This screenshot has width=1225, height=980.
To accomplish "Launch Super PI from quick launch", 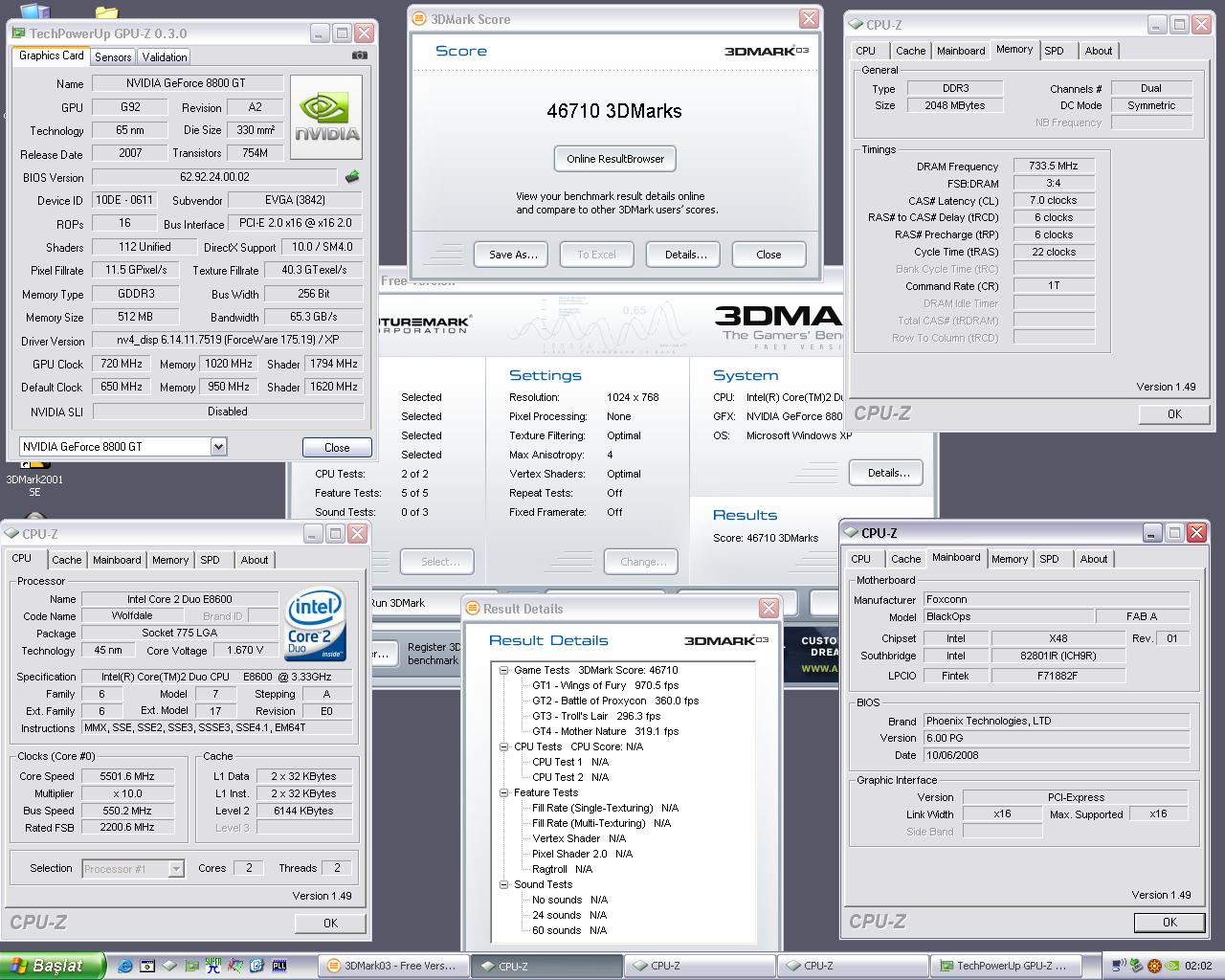I will [212, 966].
